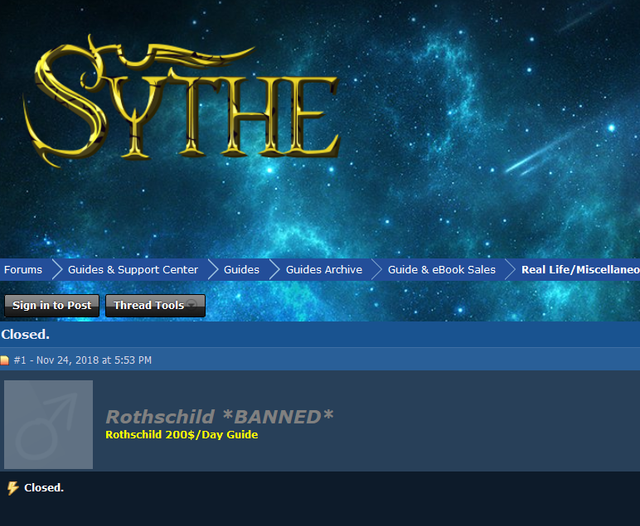
Task: Open the Forums breadcrumb link
Action: pos(23,270)
